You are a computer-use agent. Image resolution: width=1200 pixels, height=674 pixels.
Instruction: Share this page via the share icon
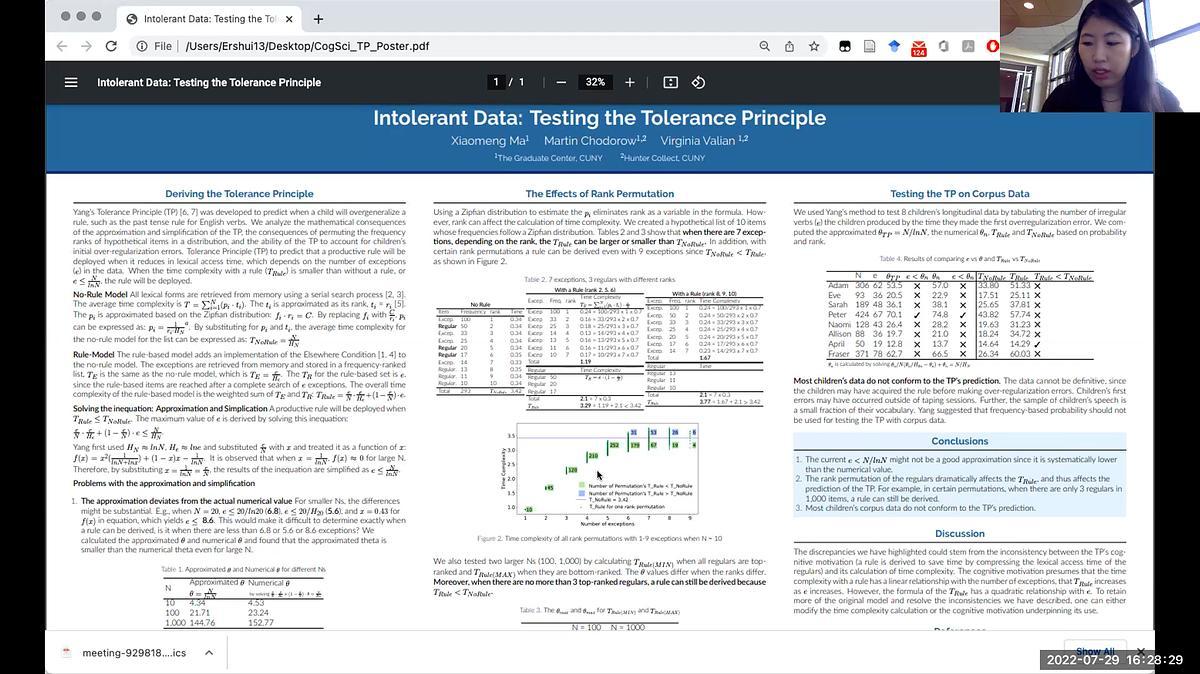(x=789, y=46)
